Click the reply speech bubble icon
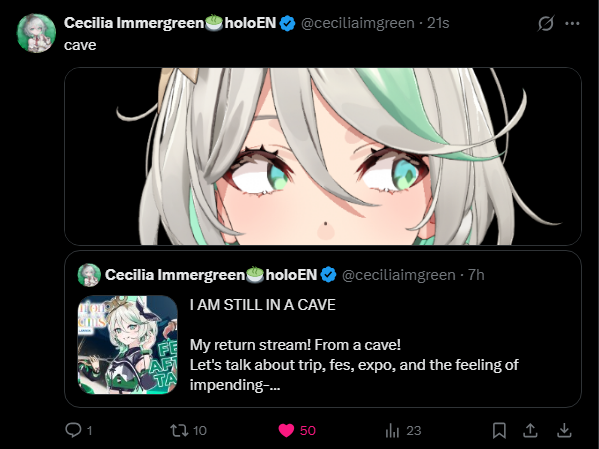The height and width of the screenshot is (449, 599). 73,430
